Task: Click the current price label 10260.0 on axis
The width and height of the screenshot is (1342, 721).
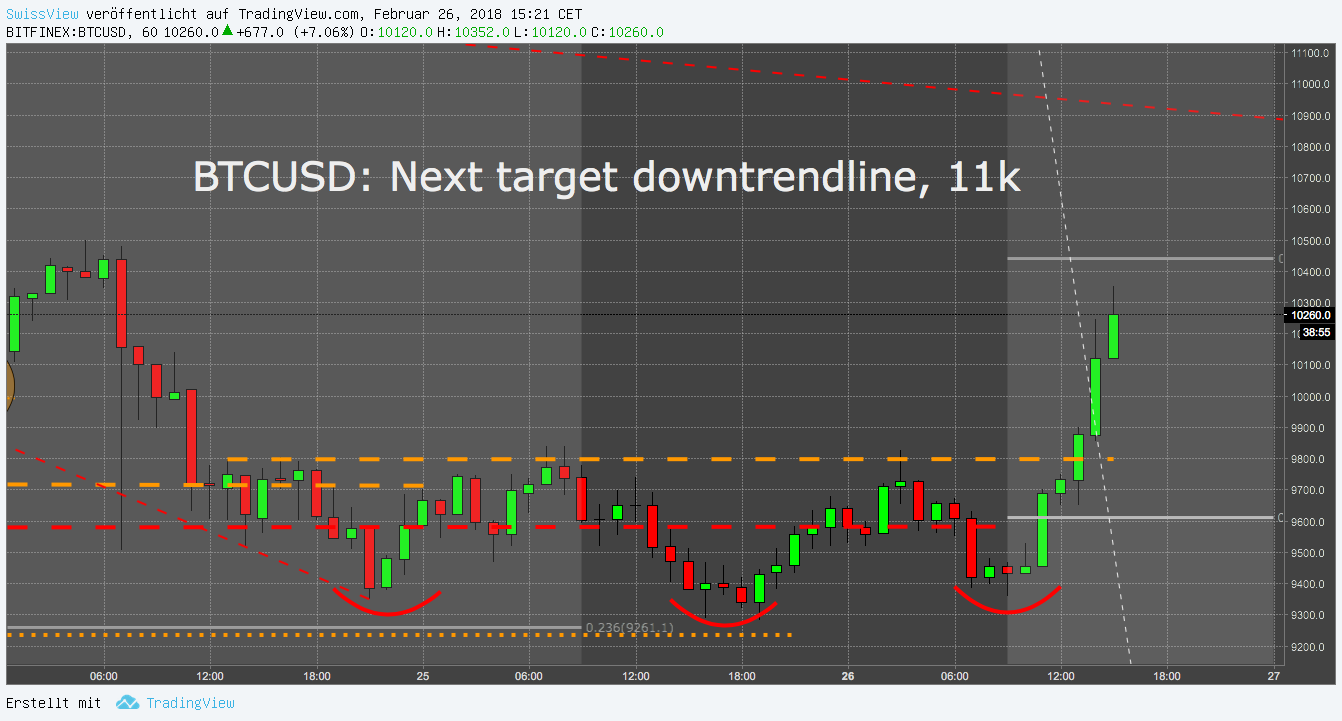Action: [x=1311, y=315]
